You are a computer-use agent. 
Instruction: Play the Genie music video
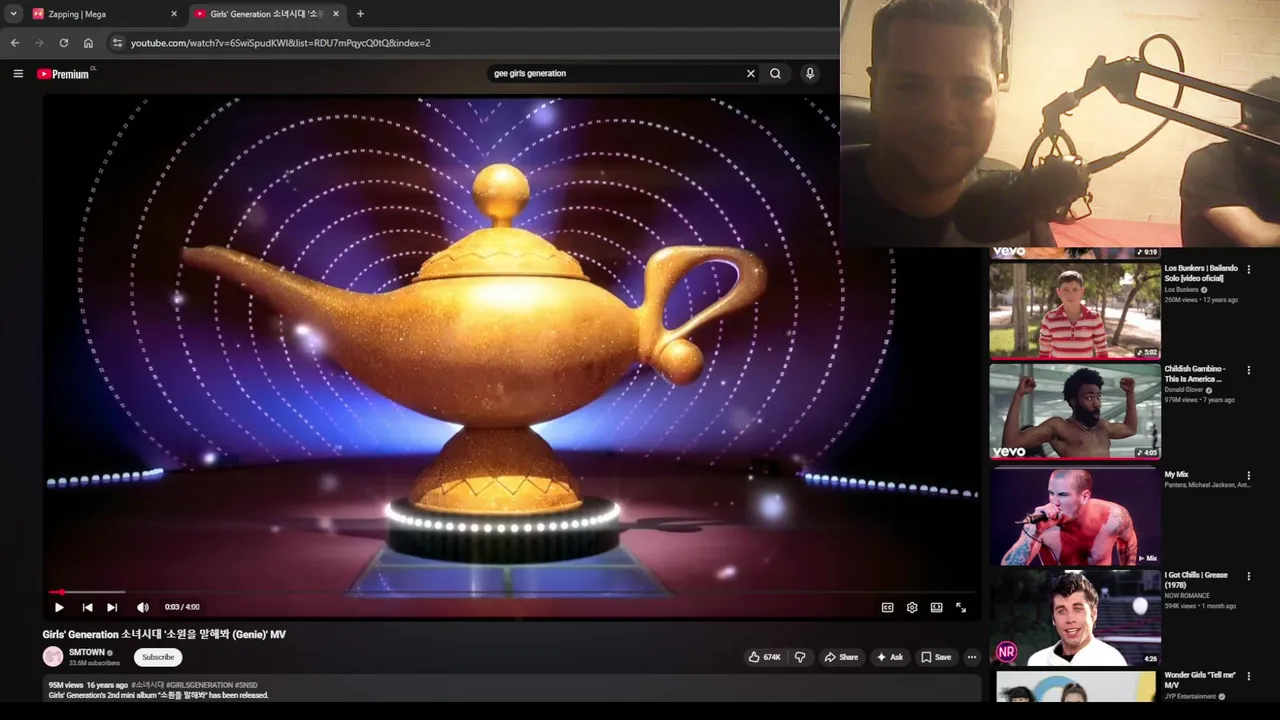click(59, 607)
